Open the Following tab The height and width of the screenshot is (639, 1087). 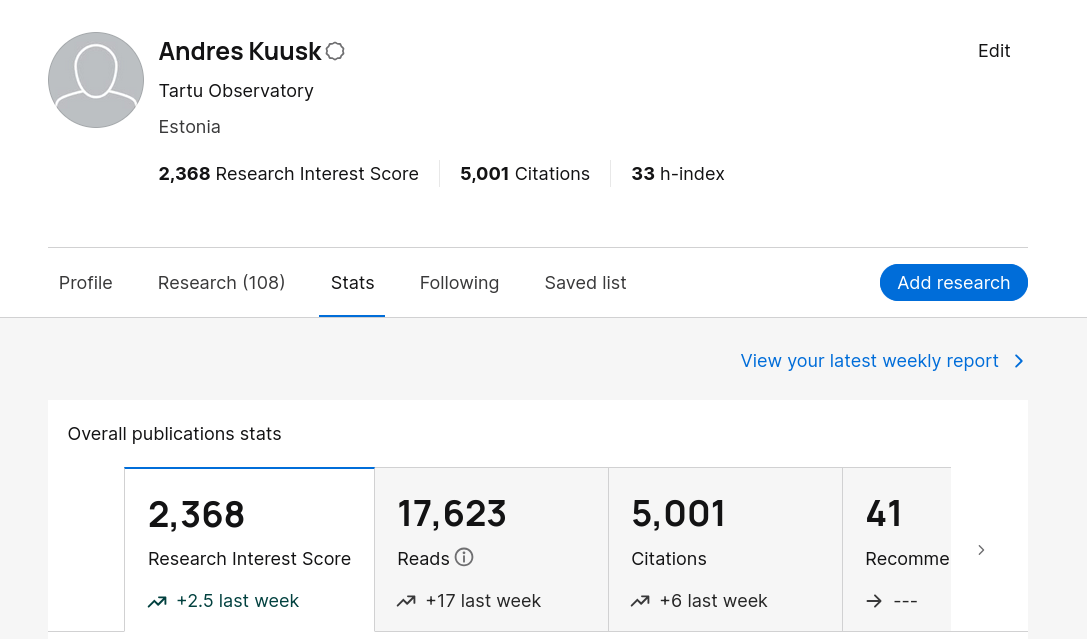[x=459, y=283]
